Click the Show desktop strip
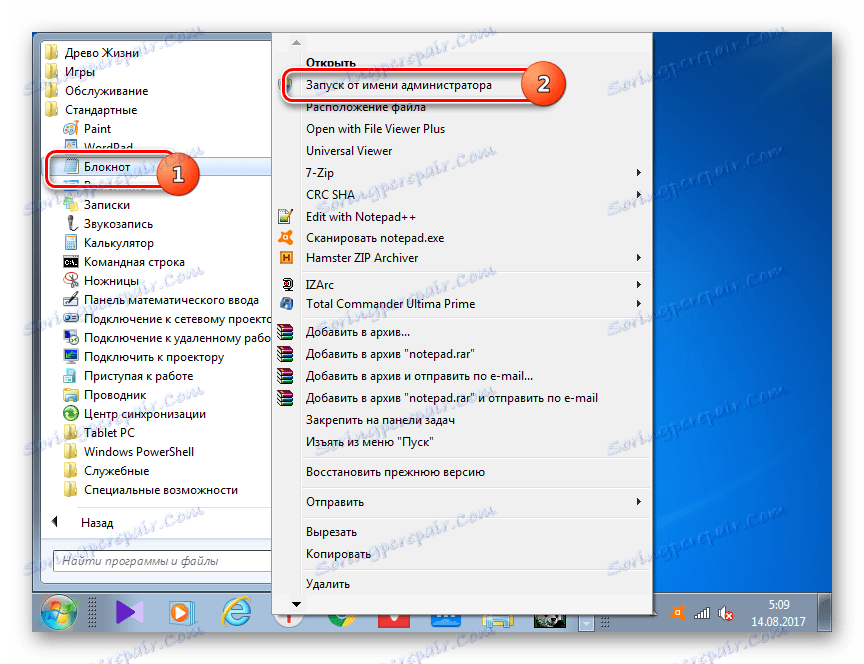Screen dimensions: 864x664 click(824, 613)
